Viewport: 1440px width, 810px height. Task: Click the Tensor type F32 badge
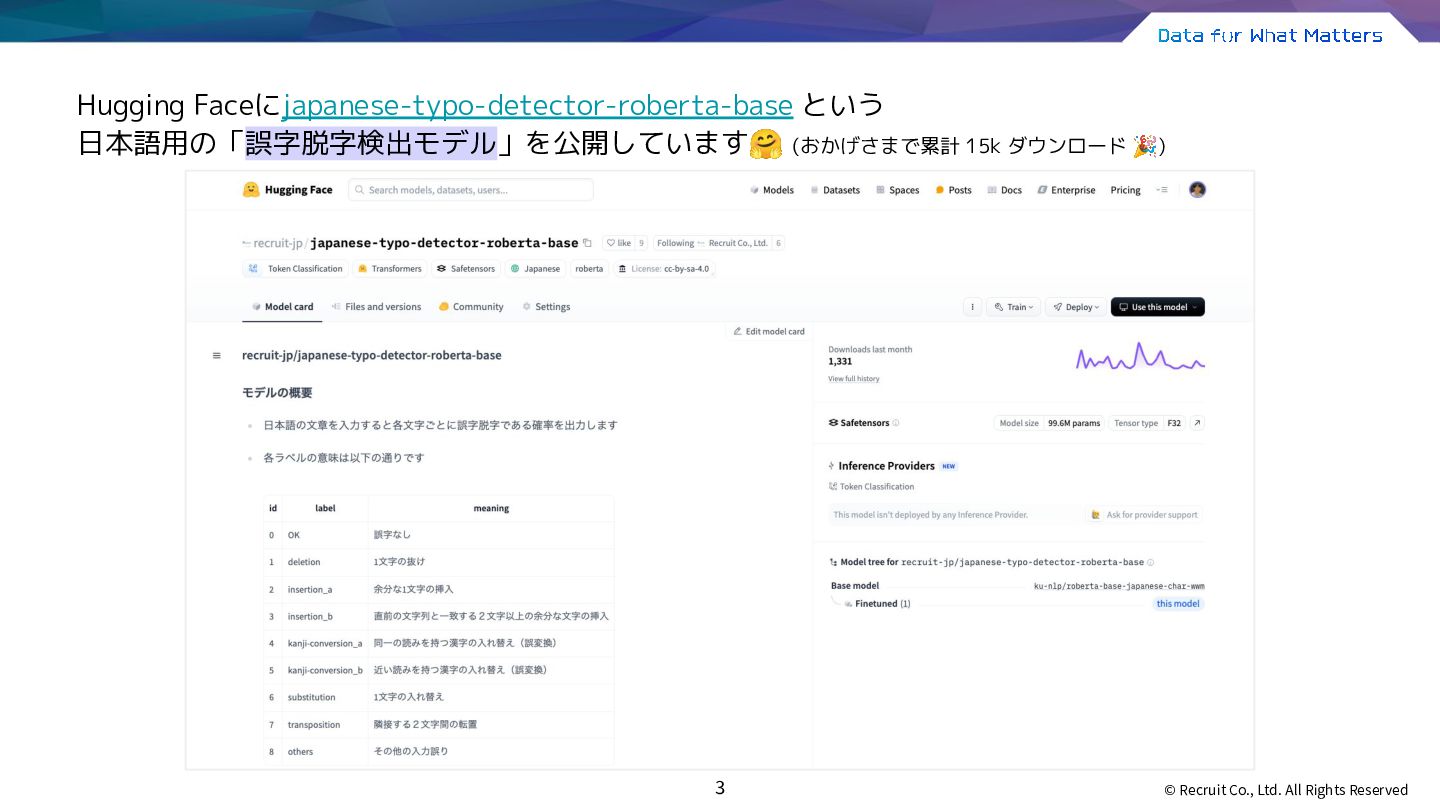point(1148,423)
